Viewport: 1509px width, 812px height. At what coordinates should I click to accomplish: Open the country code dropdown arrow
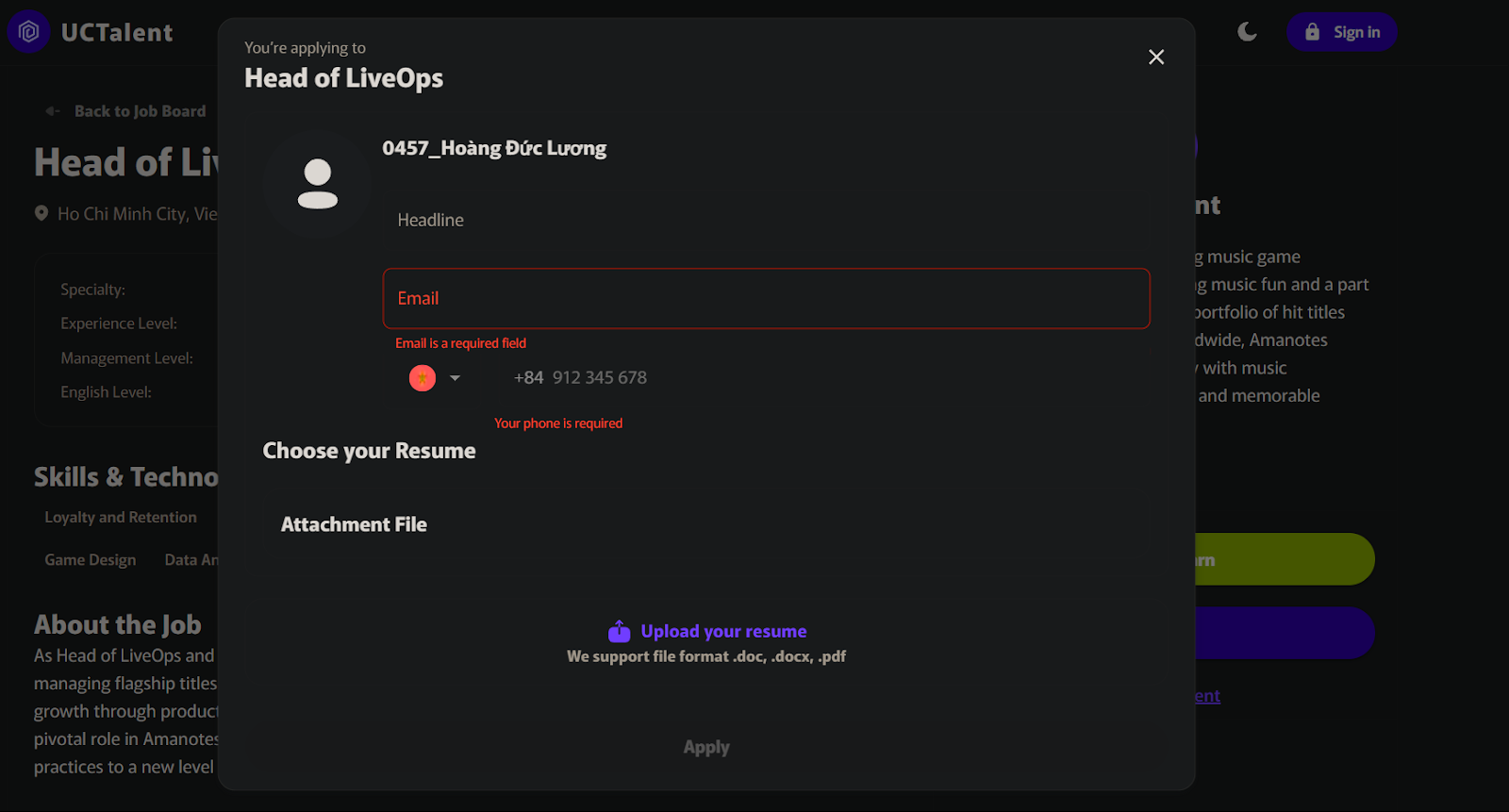(x=455, y=378)
